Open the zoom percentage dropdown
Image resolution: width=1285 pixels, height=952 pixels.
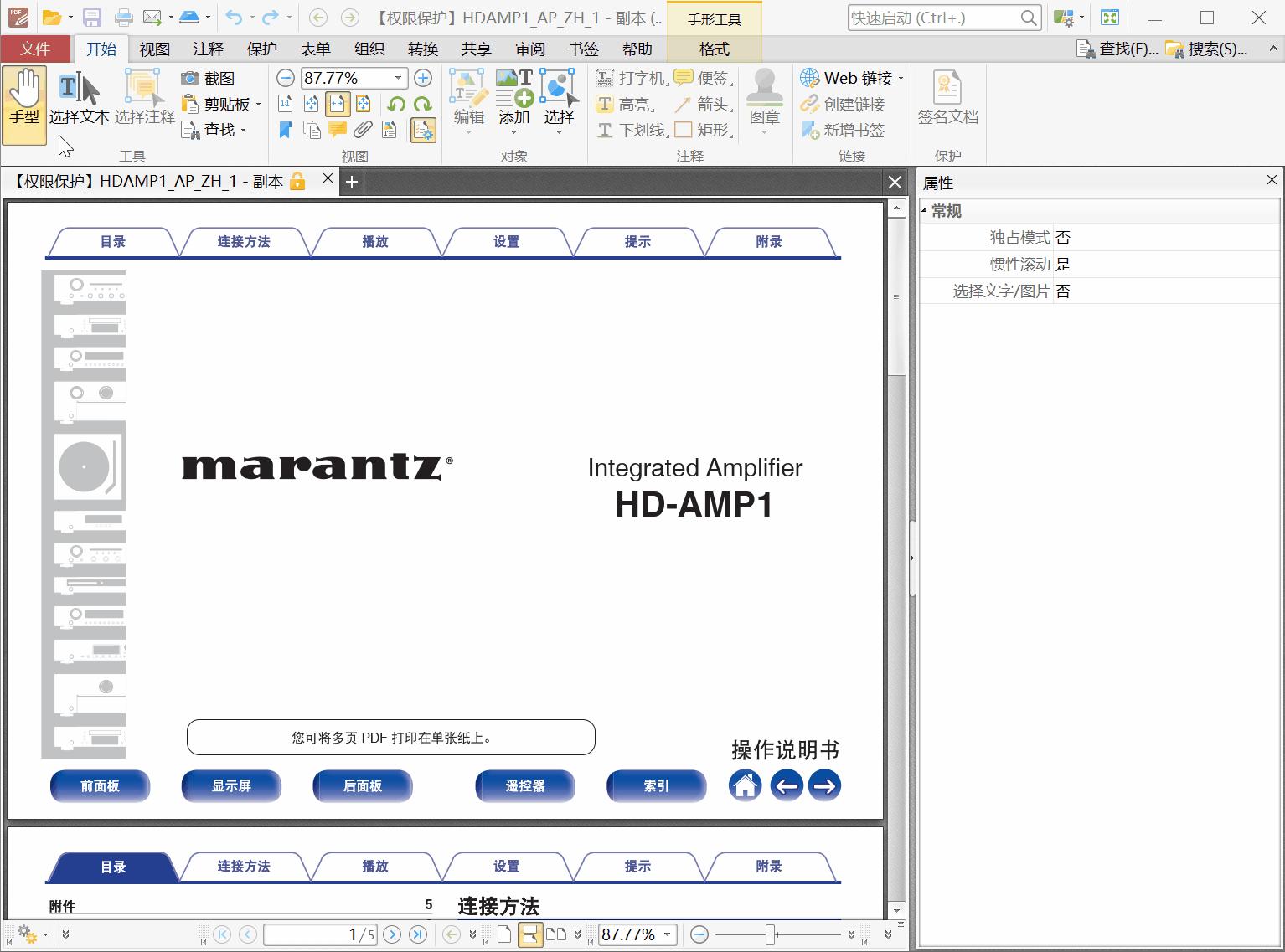point(397,78)
